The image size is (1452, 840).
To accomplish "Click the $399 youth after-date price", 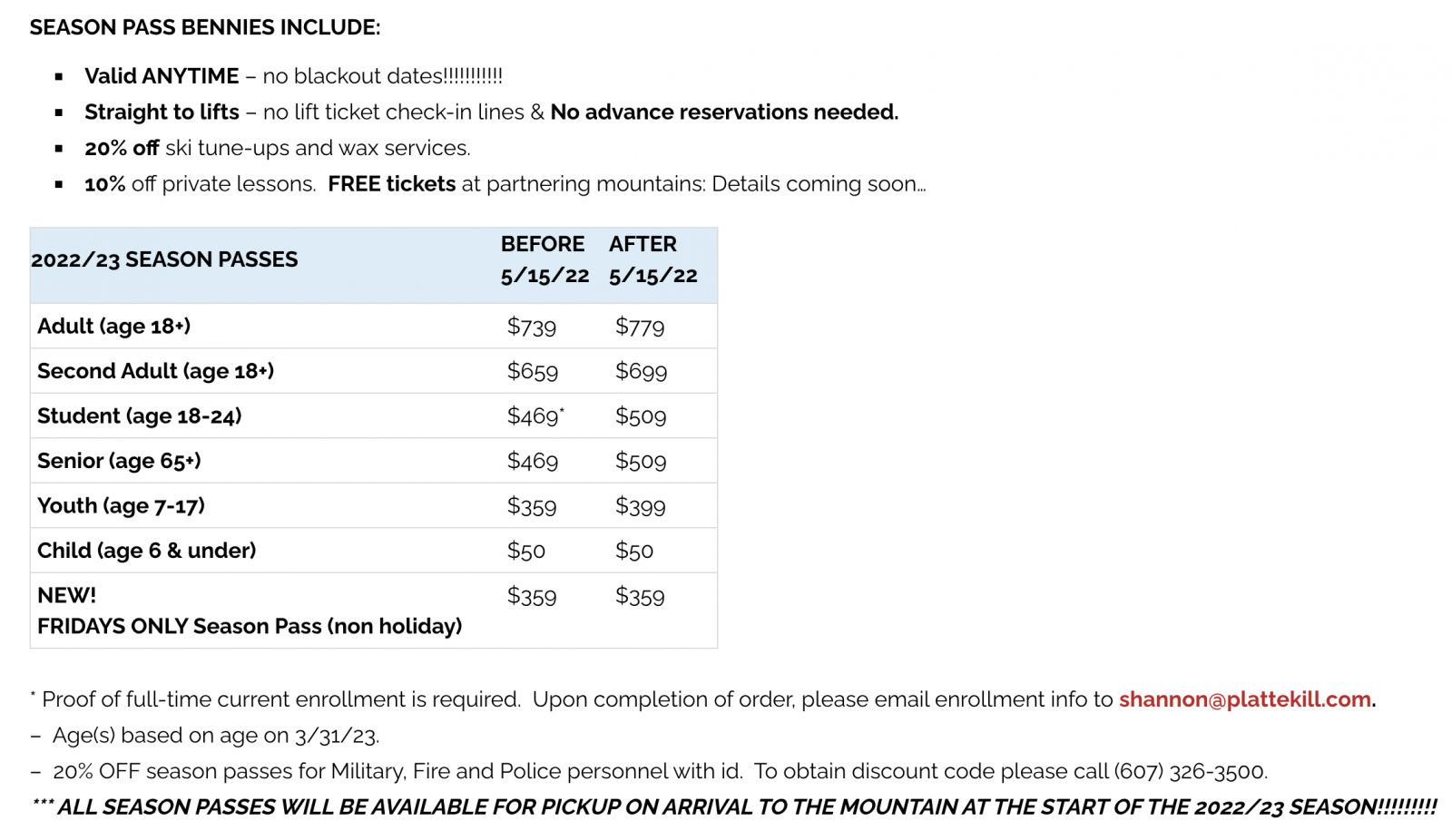I will (x=640, y=506).
